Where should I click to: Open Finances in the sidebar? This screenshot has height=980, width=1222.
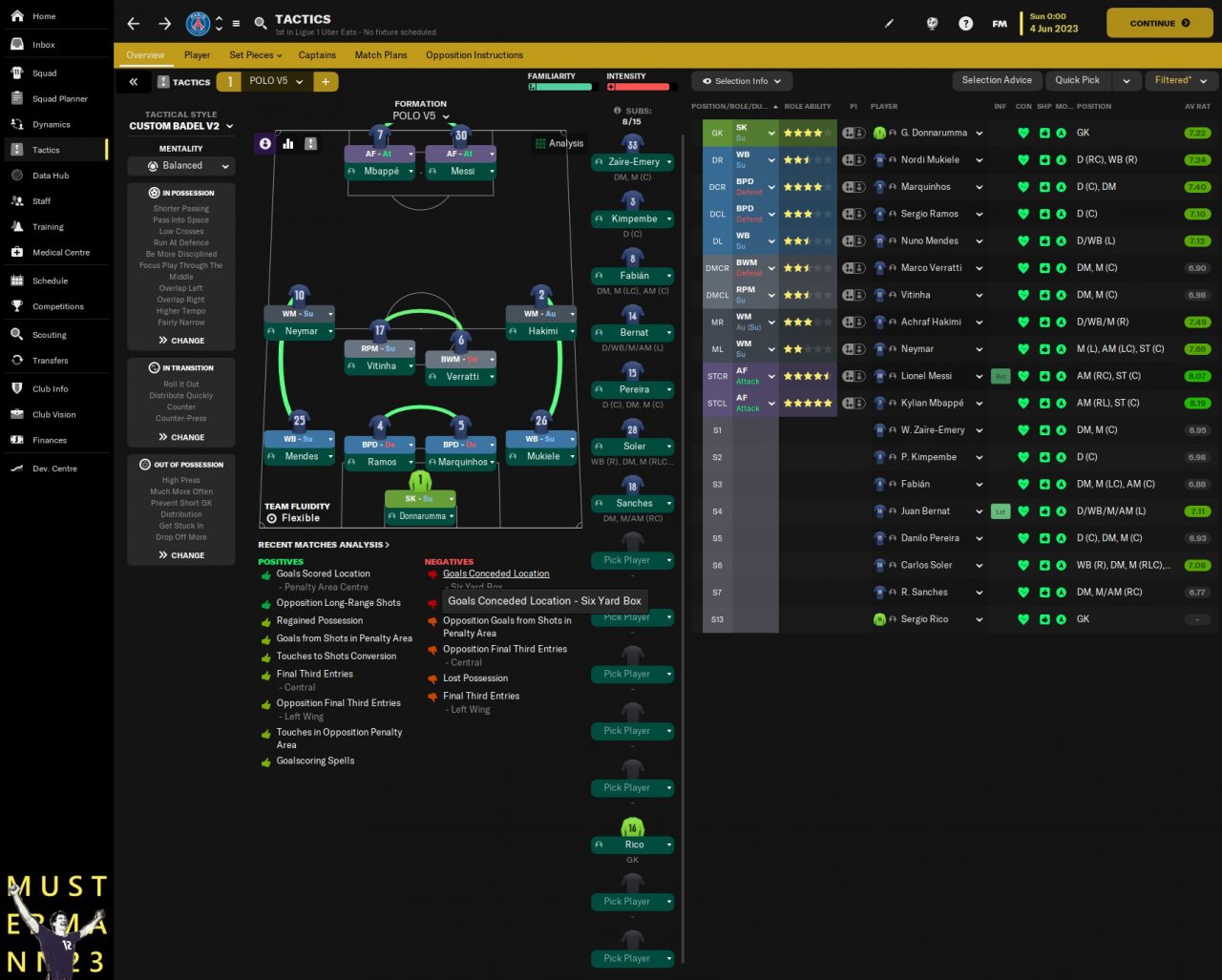tap(50, 440)
